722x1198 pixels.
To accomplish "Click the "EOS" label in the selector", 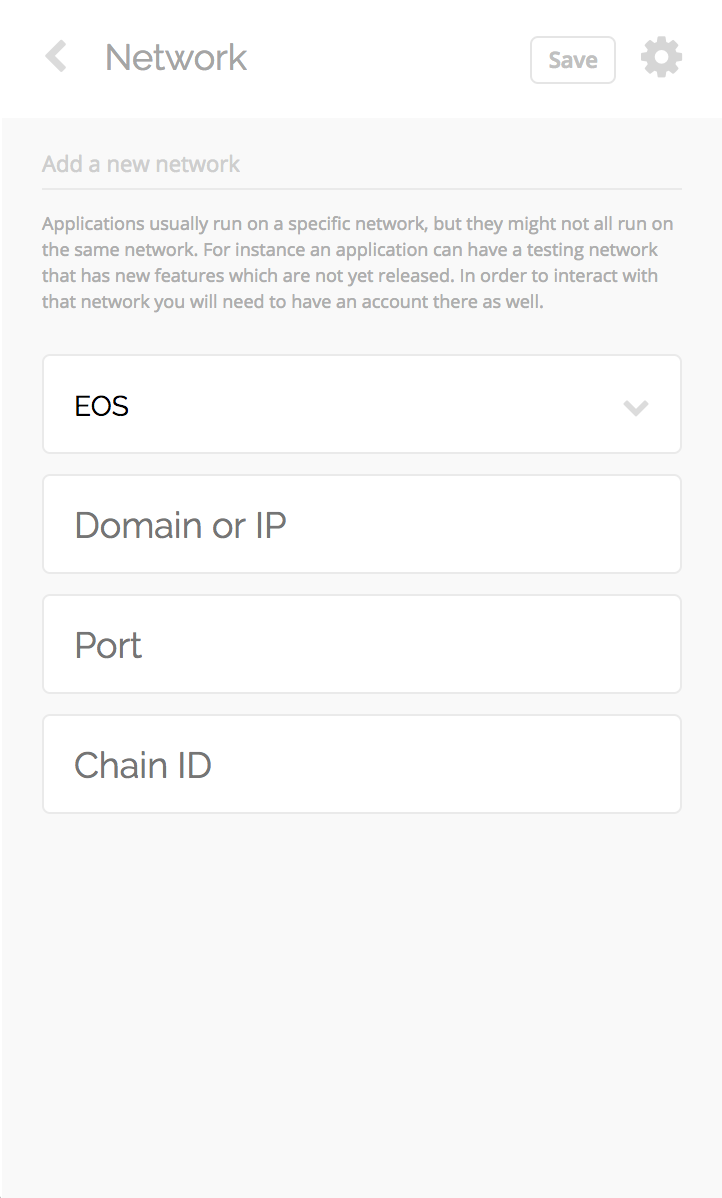I will pyautogui.click(x=102, y=406).
